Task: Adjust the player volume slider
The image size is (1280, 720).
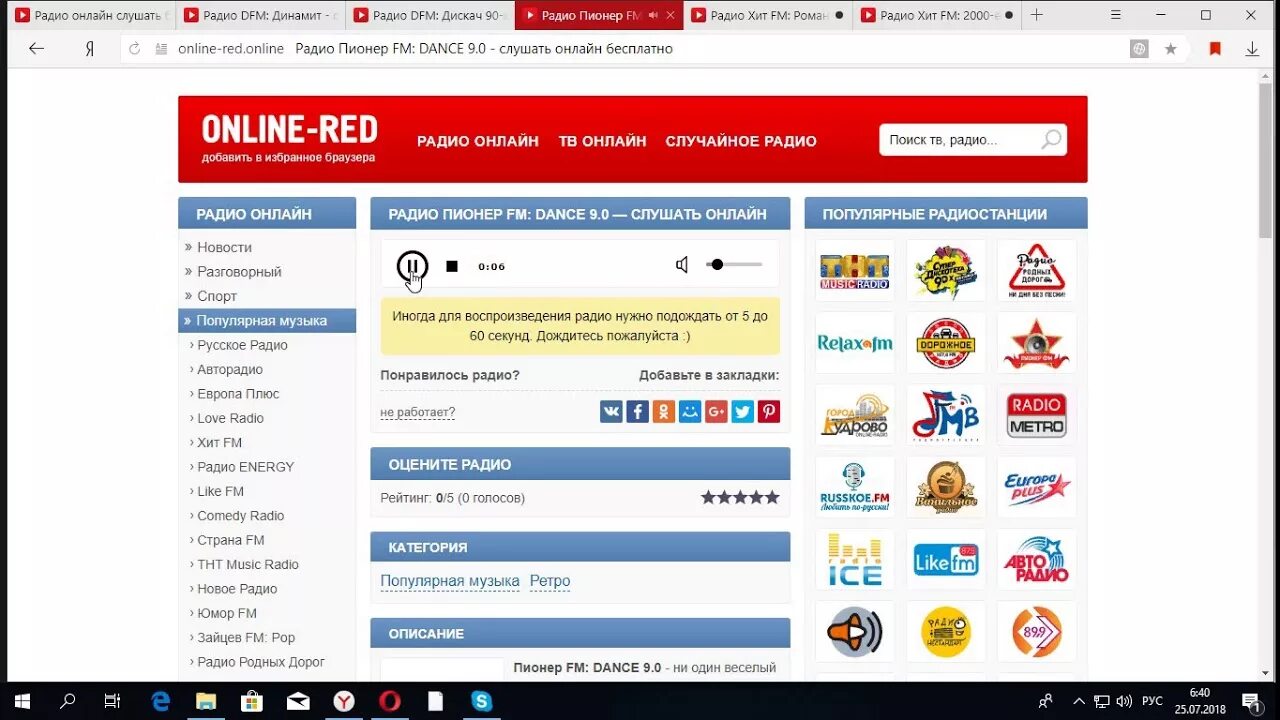Action: [735, 265]
